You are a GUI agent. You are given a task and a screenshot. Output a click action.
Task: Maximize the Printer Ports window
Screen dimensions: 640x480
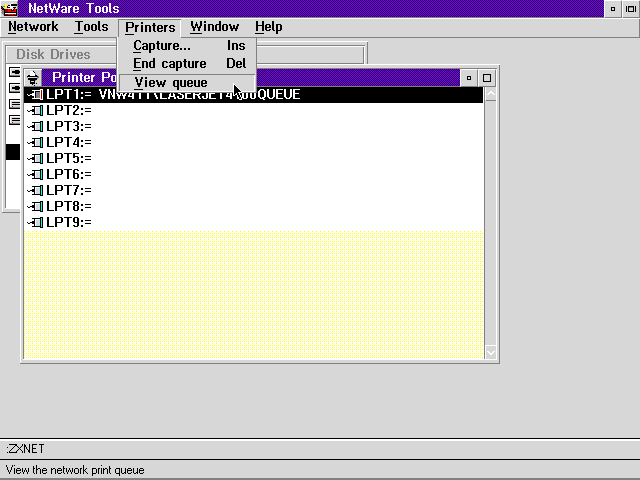(x=487, y=78)
